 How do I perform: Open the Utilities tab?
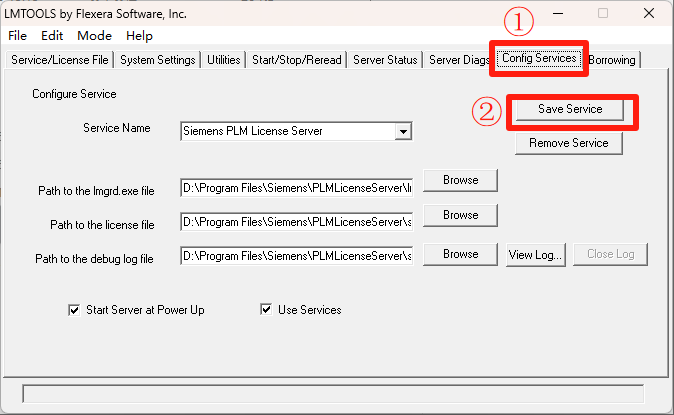(224, 60)
